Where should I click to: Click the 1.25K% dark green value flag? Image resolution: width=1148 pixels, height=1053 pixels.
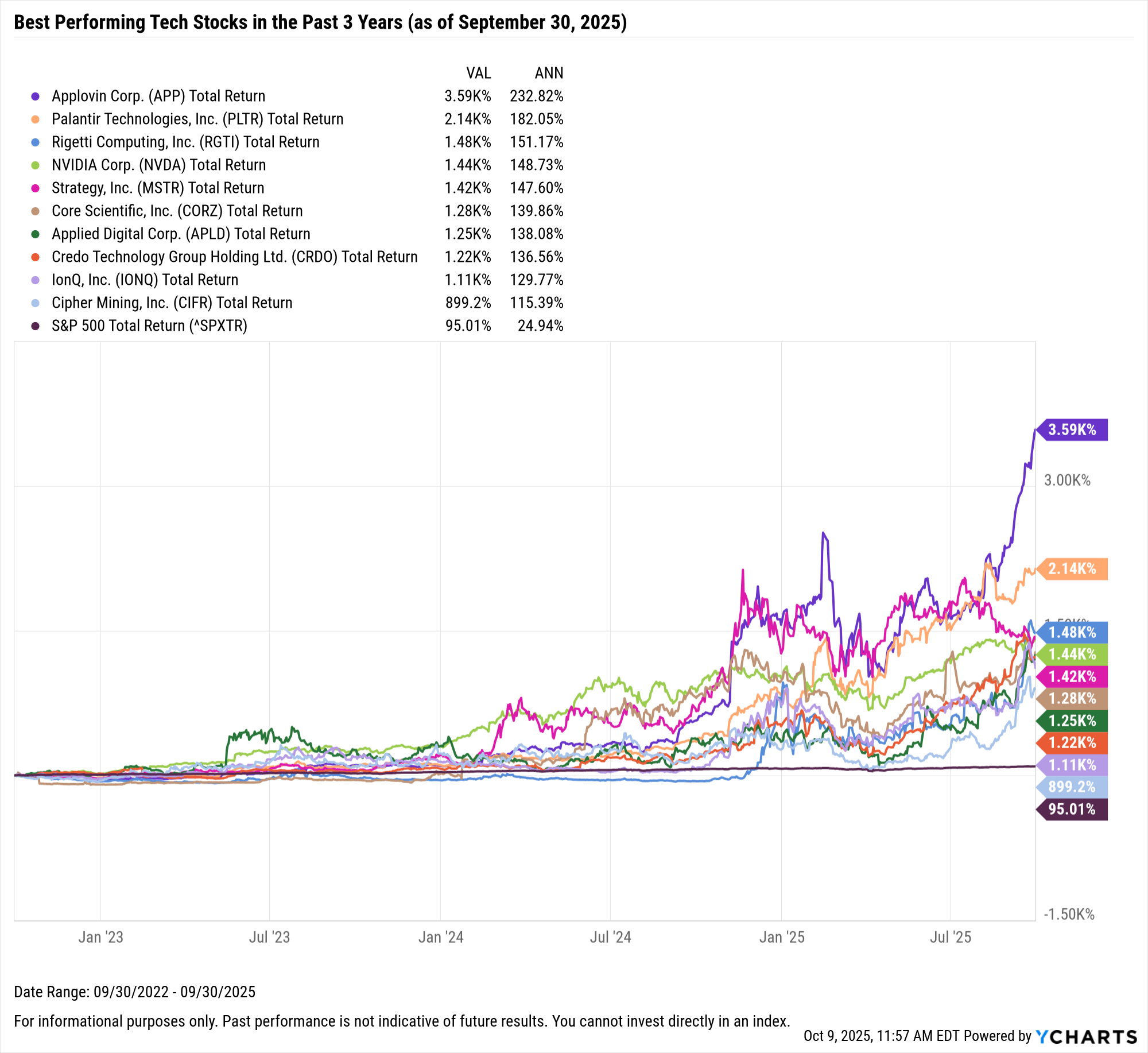click(x=1072, y=721)
